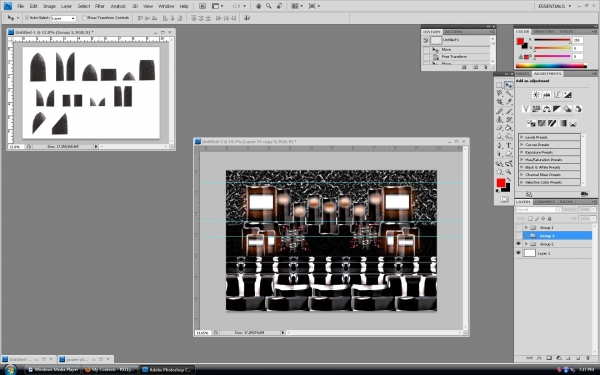Open the Auto-Select Layer dropdown
The image size is (600, 375).
(x=64, y=18)
